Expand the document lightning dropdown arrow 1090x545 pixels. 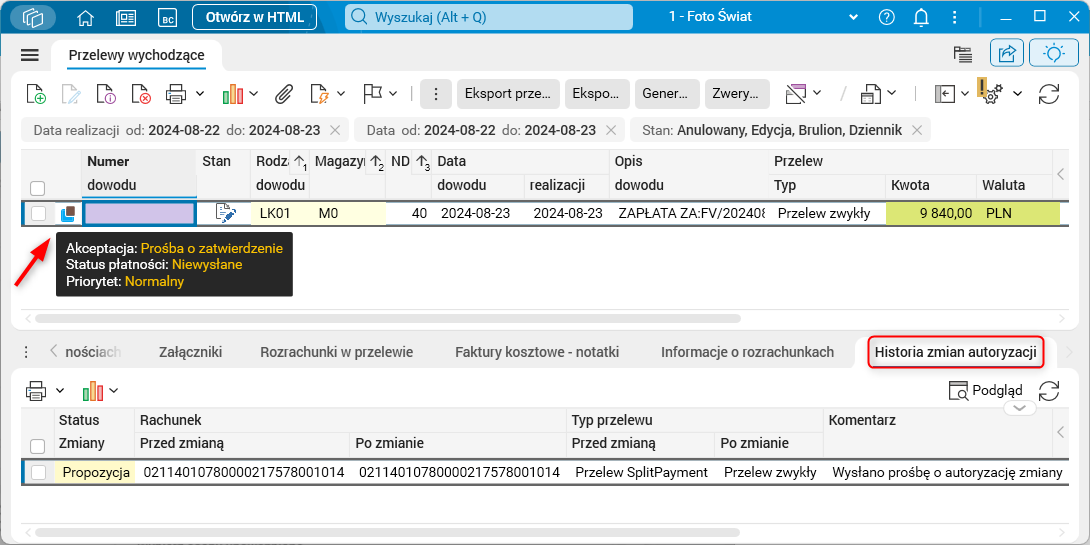(x=341, y=93)
